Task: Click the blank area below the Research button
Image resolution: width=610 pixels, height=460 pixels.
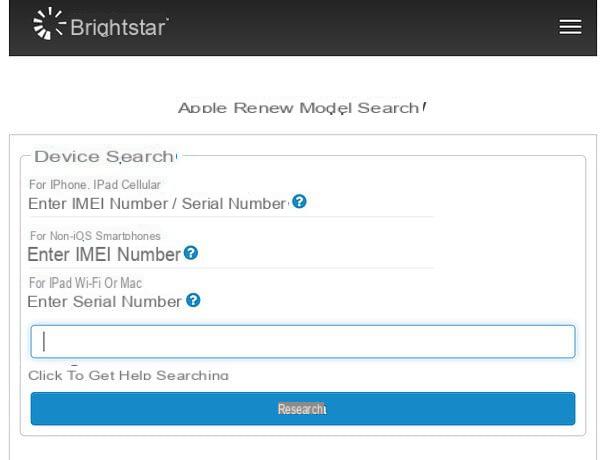Action: coord(303,448)
